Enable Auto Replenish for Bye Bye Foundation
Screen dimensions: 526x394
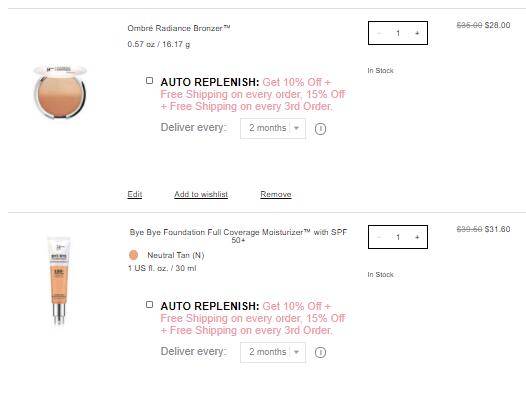point(149,304)
